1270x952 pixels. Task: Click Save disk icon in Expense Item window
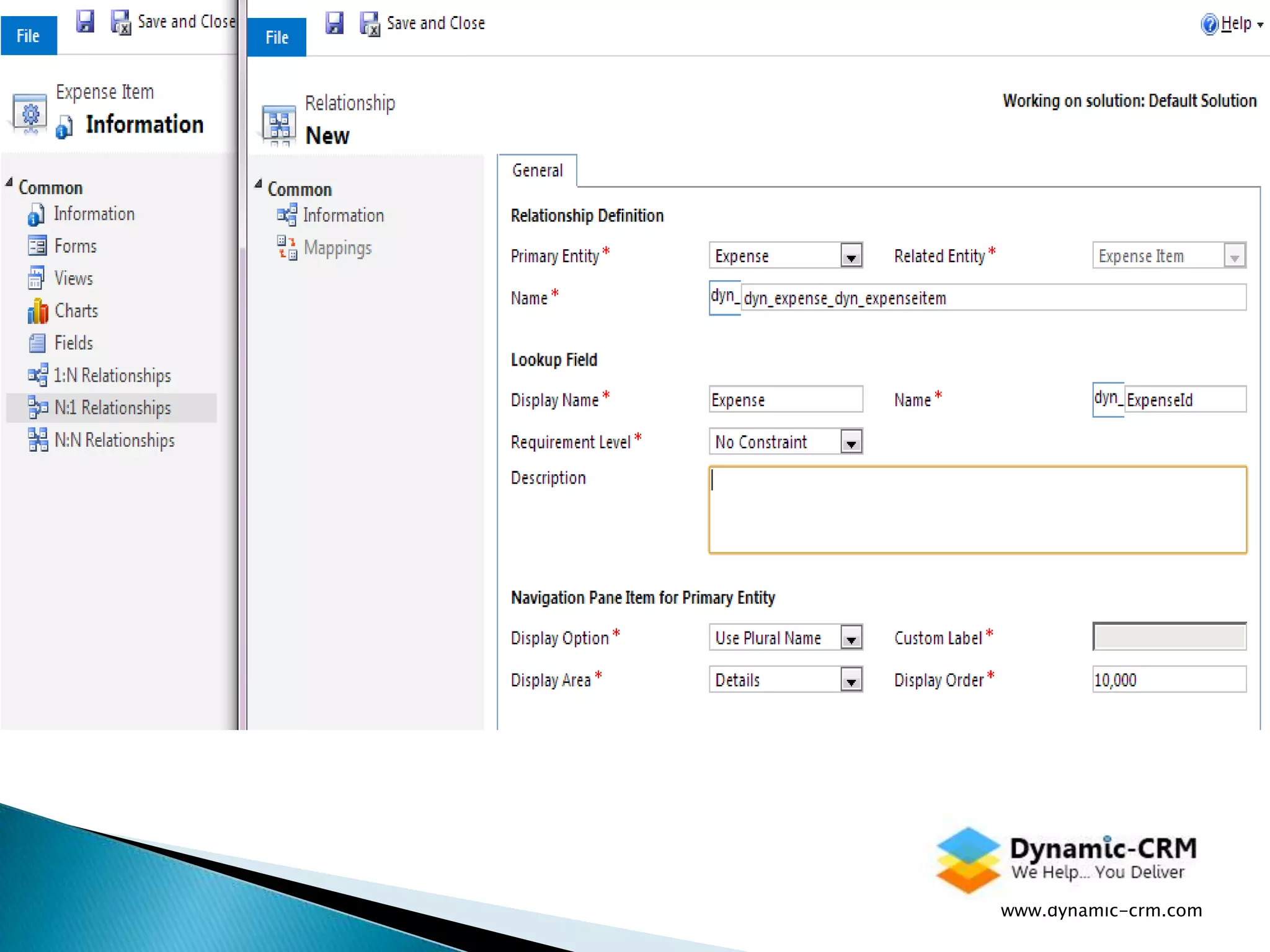pyautogui.click(x=85, y=22)
